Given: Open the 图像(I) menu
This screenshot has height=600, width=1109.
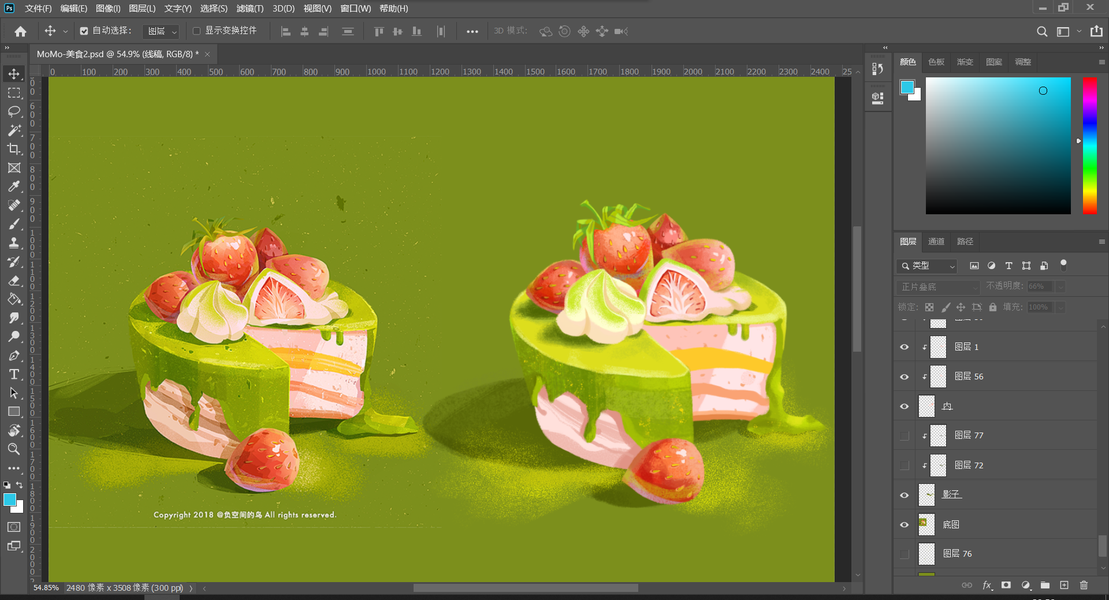Looking at the screenshot, I should tap(108, 8).
